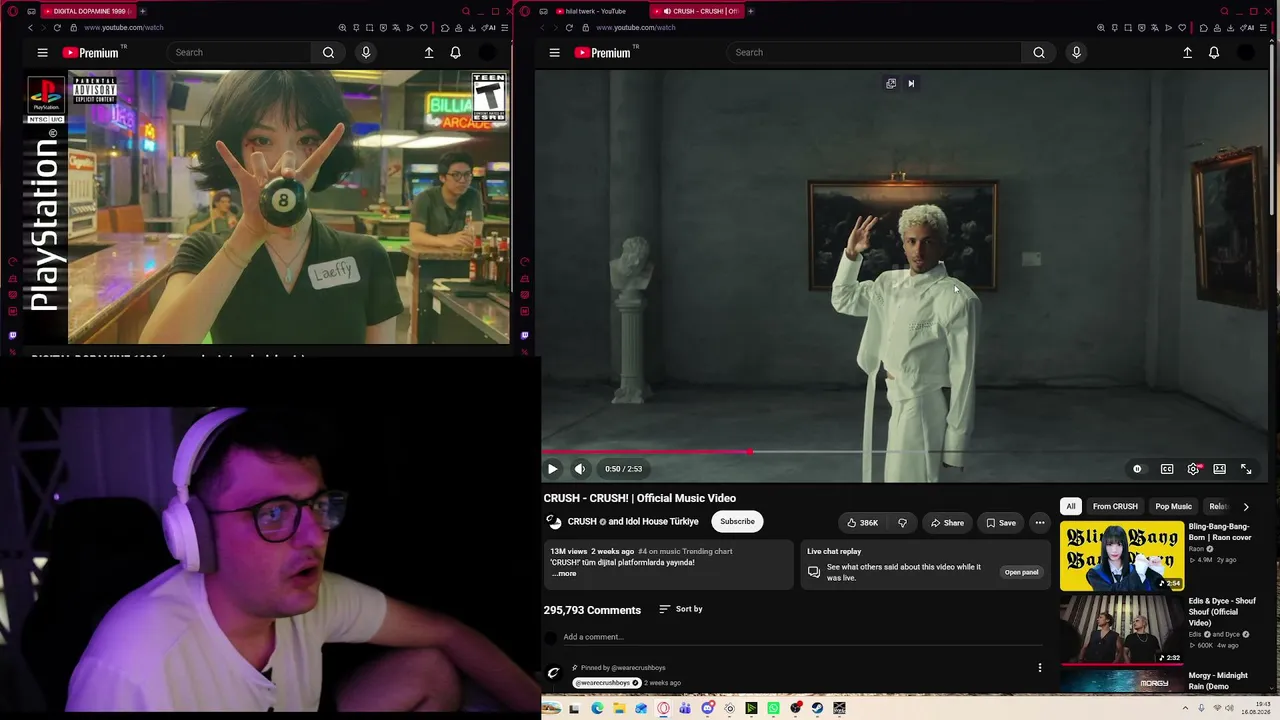Start voice search in left YouTube window
This screenshot has width=1280, height=720.
(x=366, y=52)
